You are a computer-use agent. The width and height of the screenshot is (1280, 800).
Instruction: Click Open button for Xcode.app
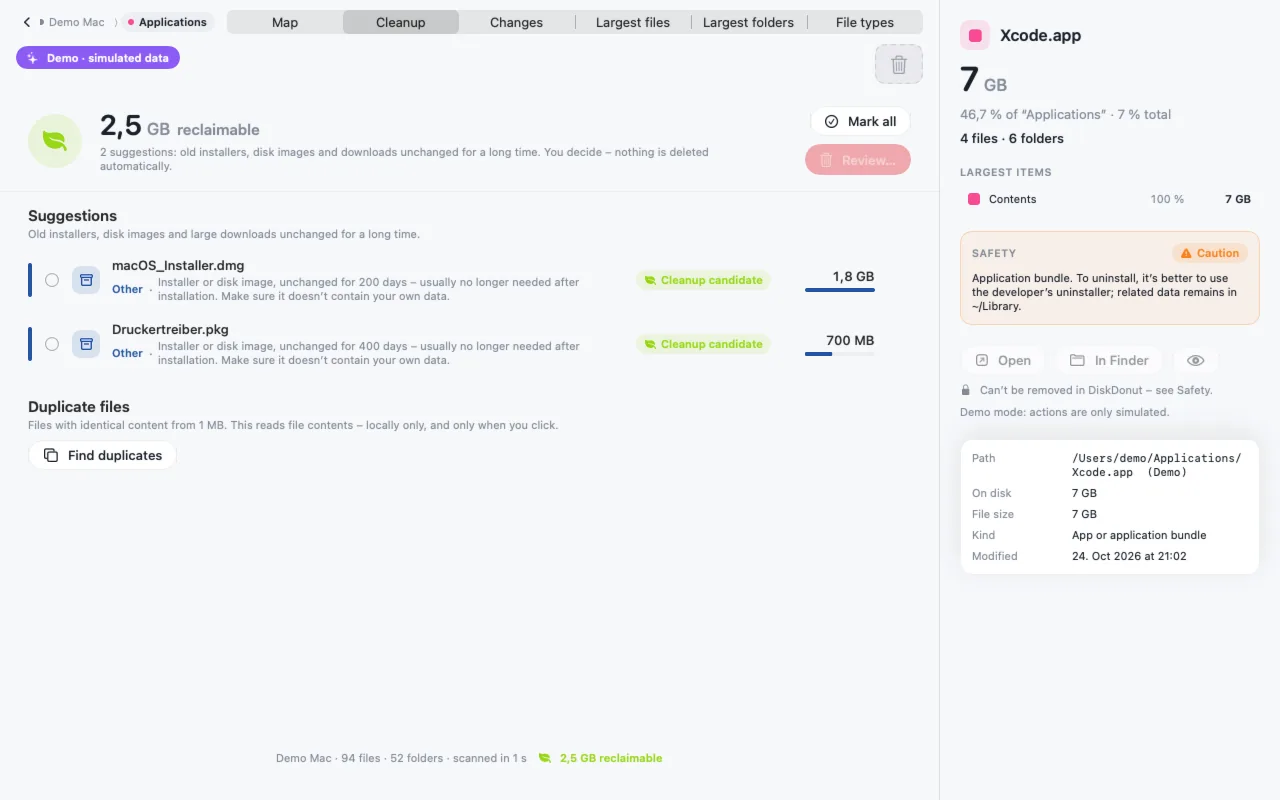(1003, 360)
